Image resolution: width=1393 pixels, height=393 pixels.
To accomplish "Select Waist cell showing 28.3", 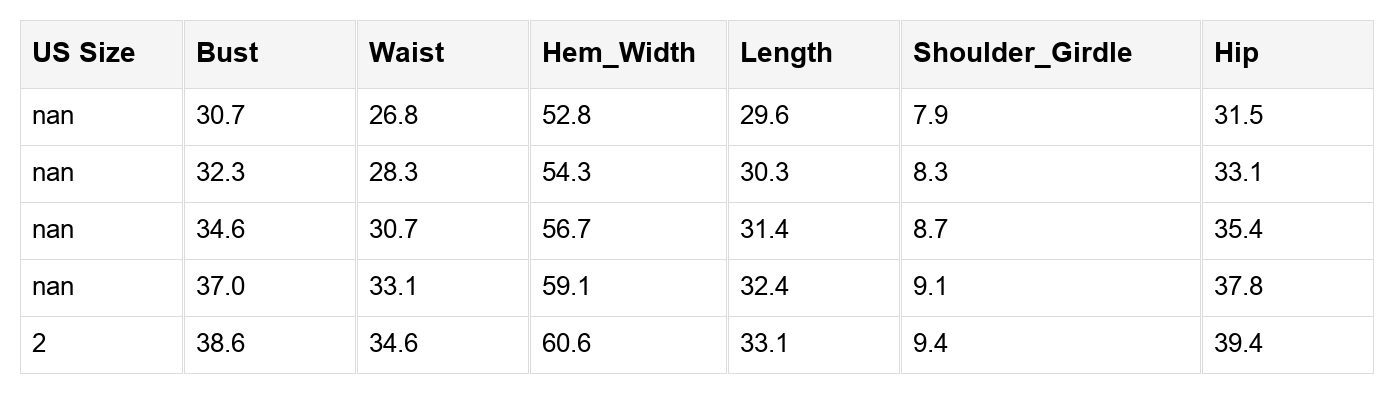I will click(443, 174).
